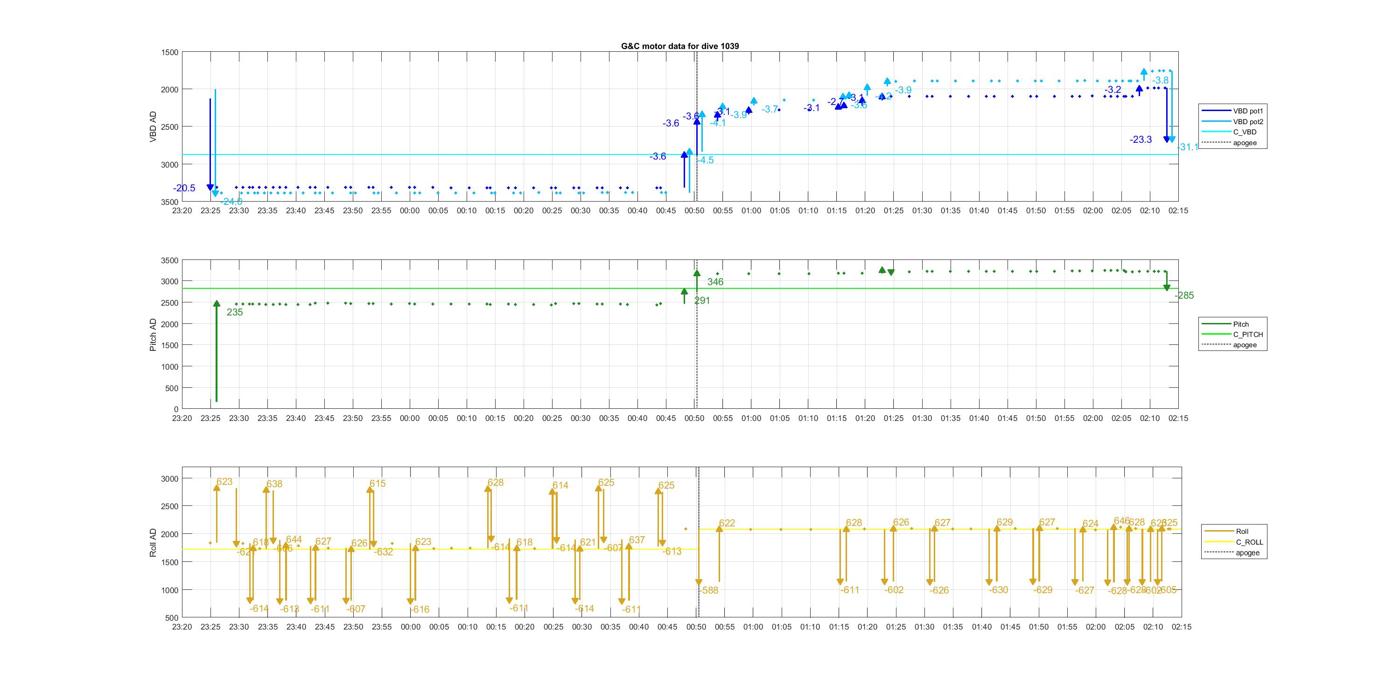Click the '235' annotation in the Pitch plot
The image size is (1400, 693).
click(x=235, y=312)
